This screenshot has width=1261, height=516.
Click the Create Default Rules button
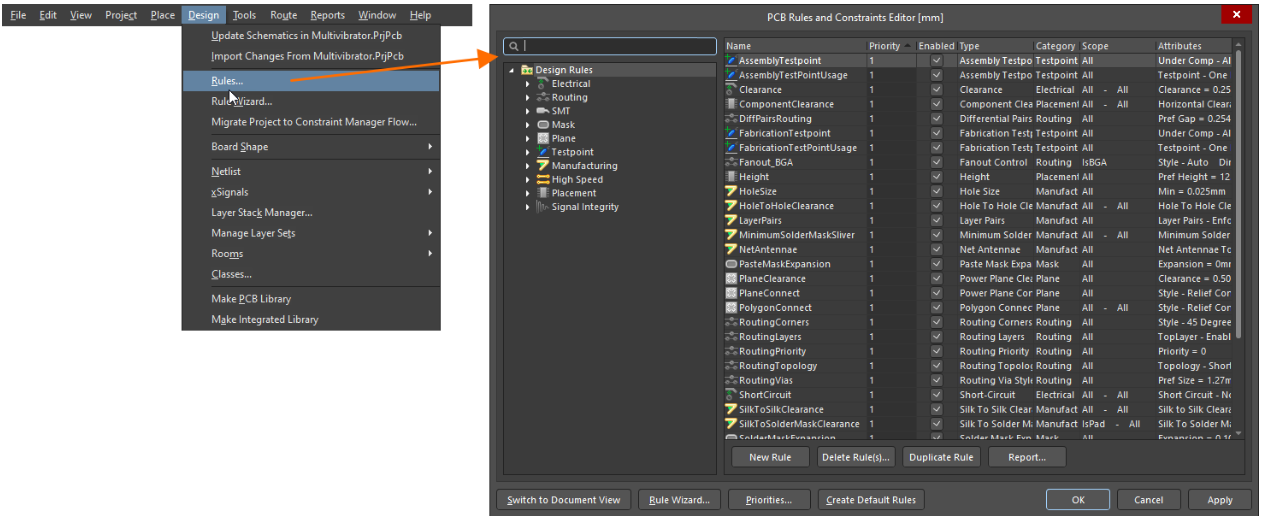[x=871, y=500]
